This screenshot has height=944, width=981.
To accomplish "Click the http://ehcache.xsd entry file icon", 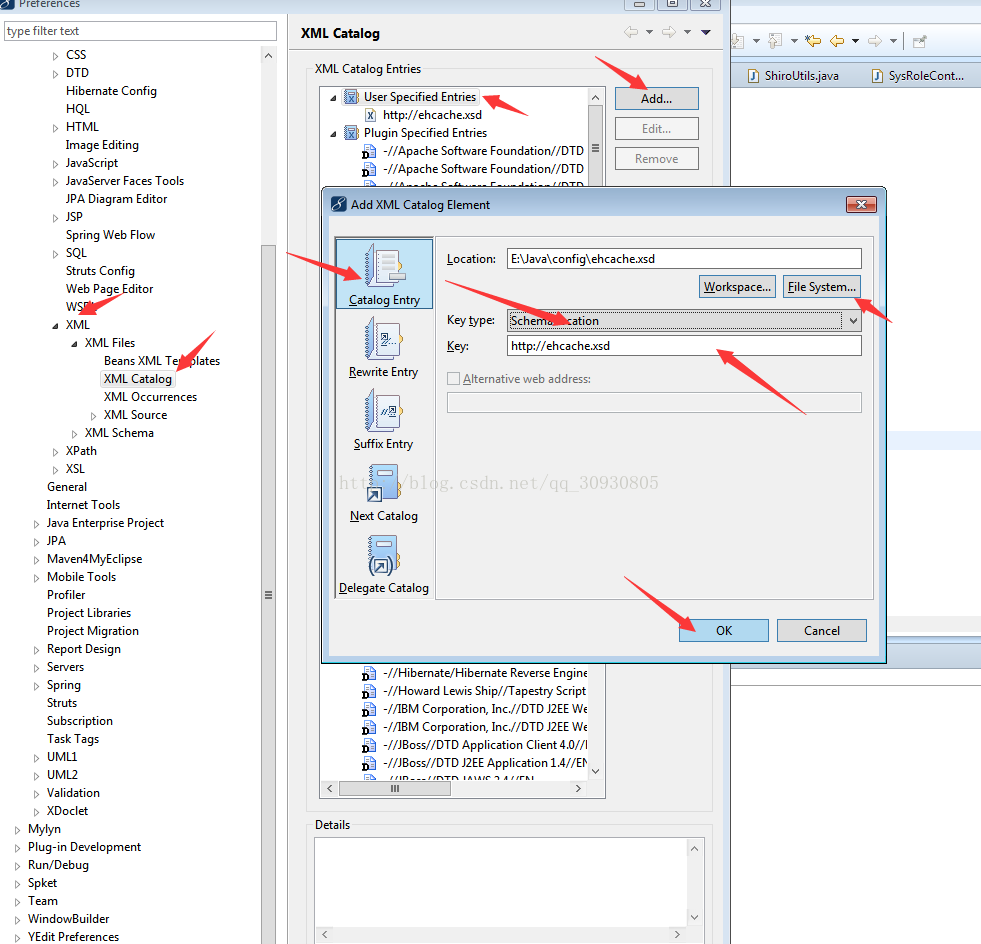I will (370, 115).
